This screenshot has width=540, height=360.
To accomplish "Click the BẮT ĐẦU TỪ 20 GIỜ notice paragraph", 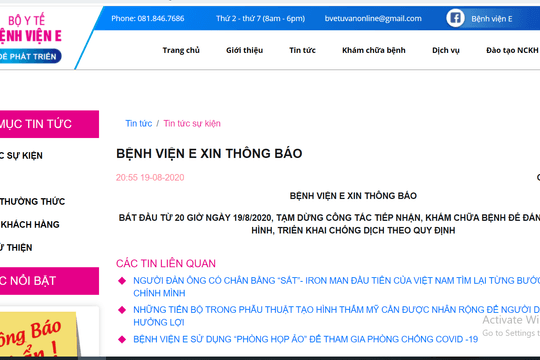I will (329, 224).
